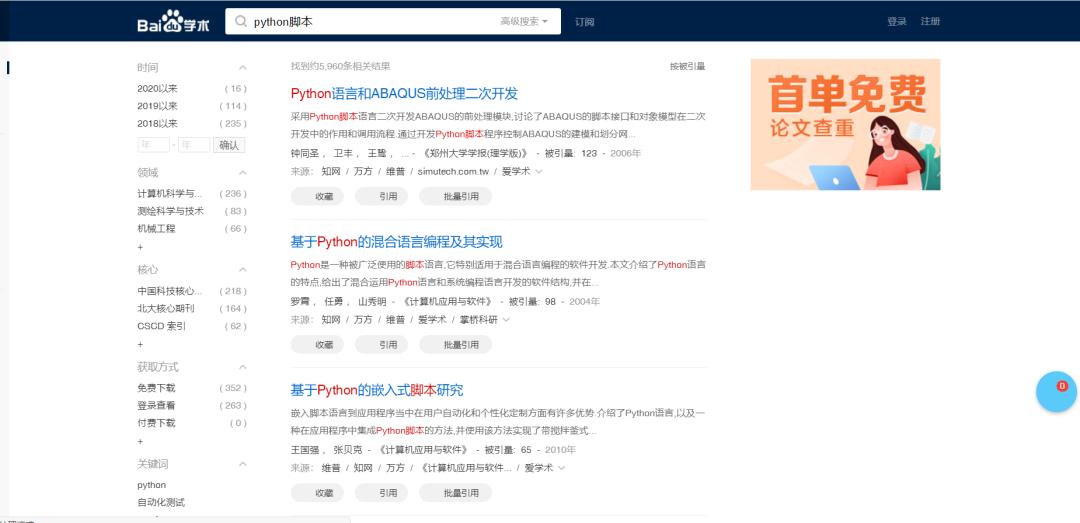The height and width of the screenshot is (523, 1080).
Task: Click 批量引用 for 嵌入式脚本研究 paper
Action: coord(455,493)
